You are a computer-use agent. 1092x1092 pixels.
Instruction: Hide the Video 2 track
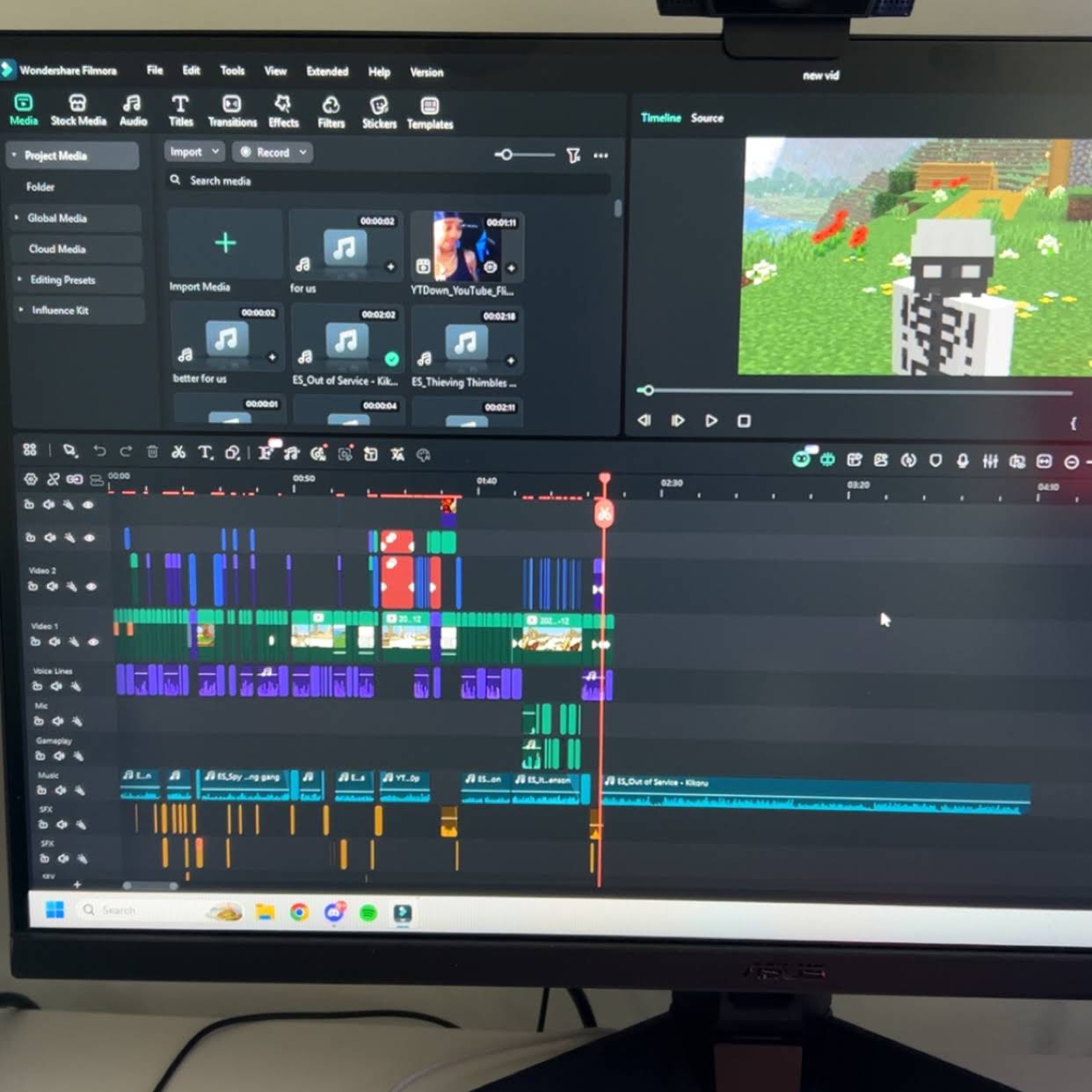(x=91, y=586)
